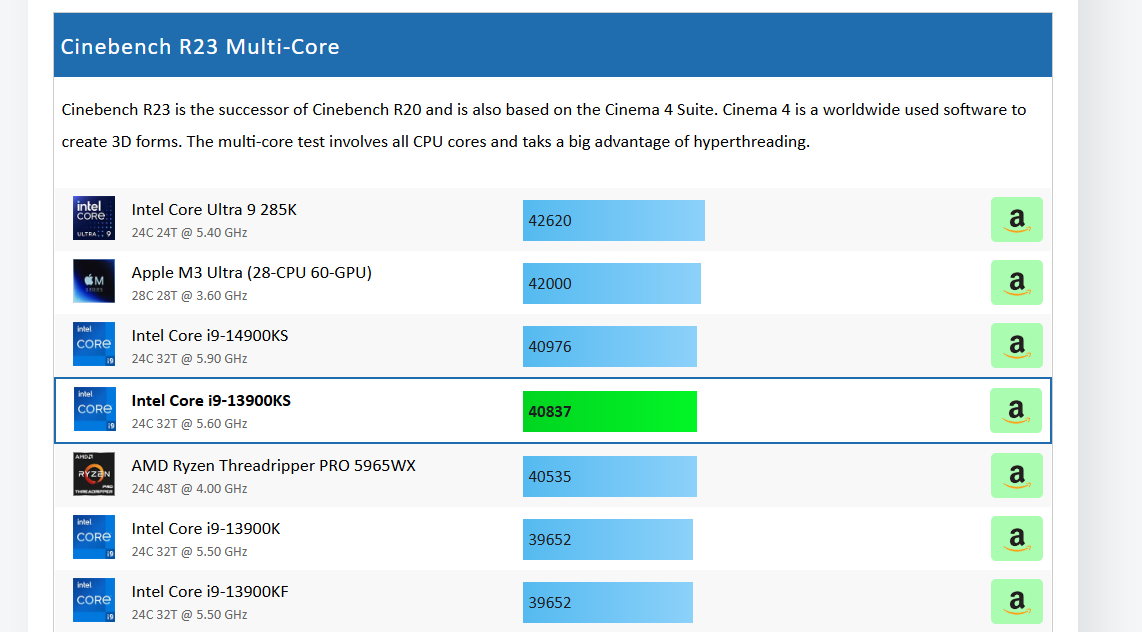Click the AMD Ryzen Threadripper logo thumbnail
The image size is (1142, 632).
click(x=94, y=474)
